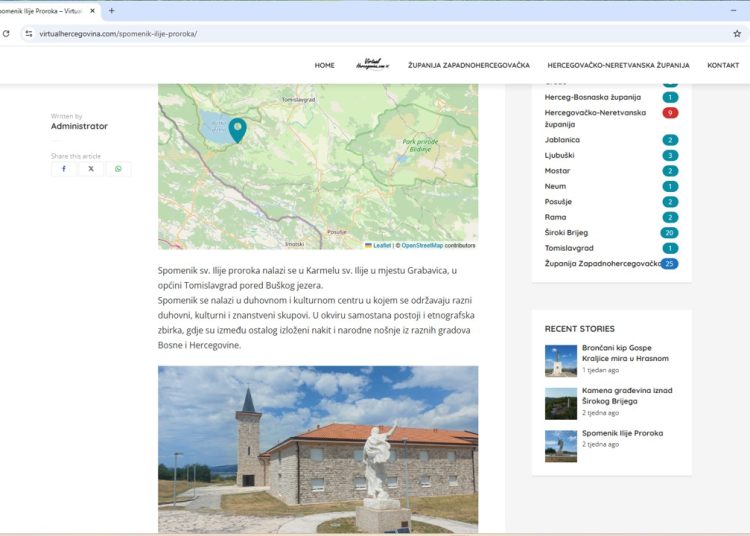This screenshot has height=536, width=750.
Task: Open Tomislavgrad category
Action: [569, 248]
